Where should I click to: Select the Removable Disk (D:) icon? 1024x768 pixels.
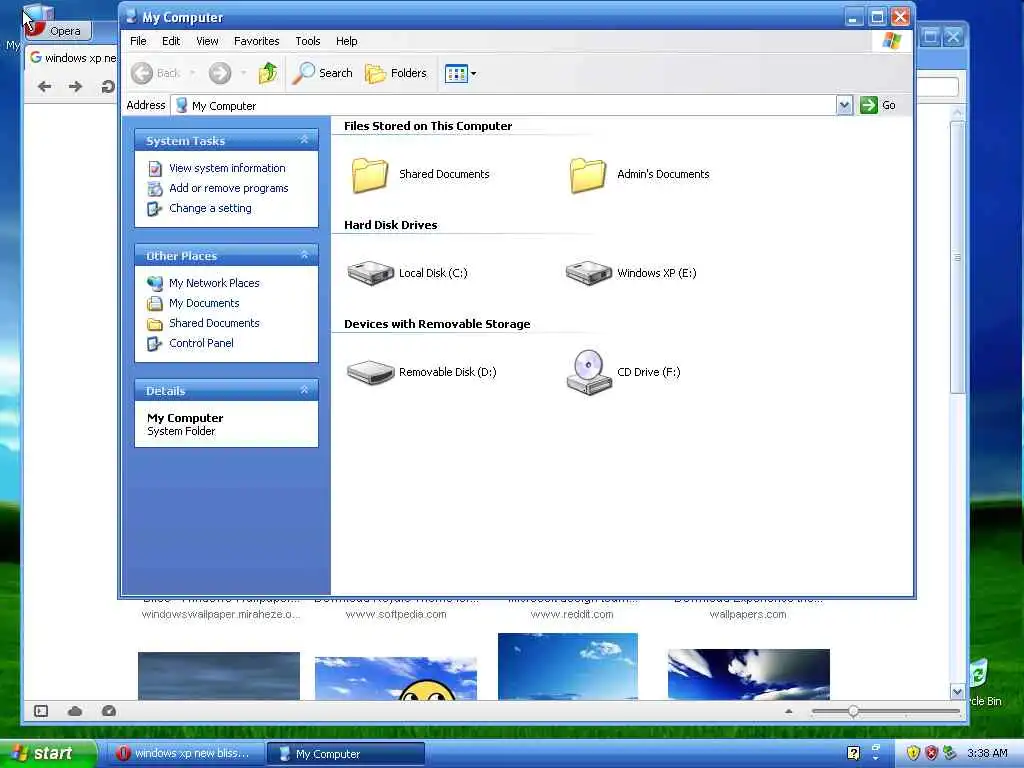tap(370, 373)
